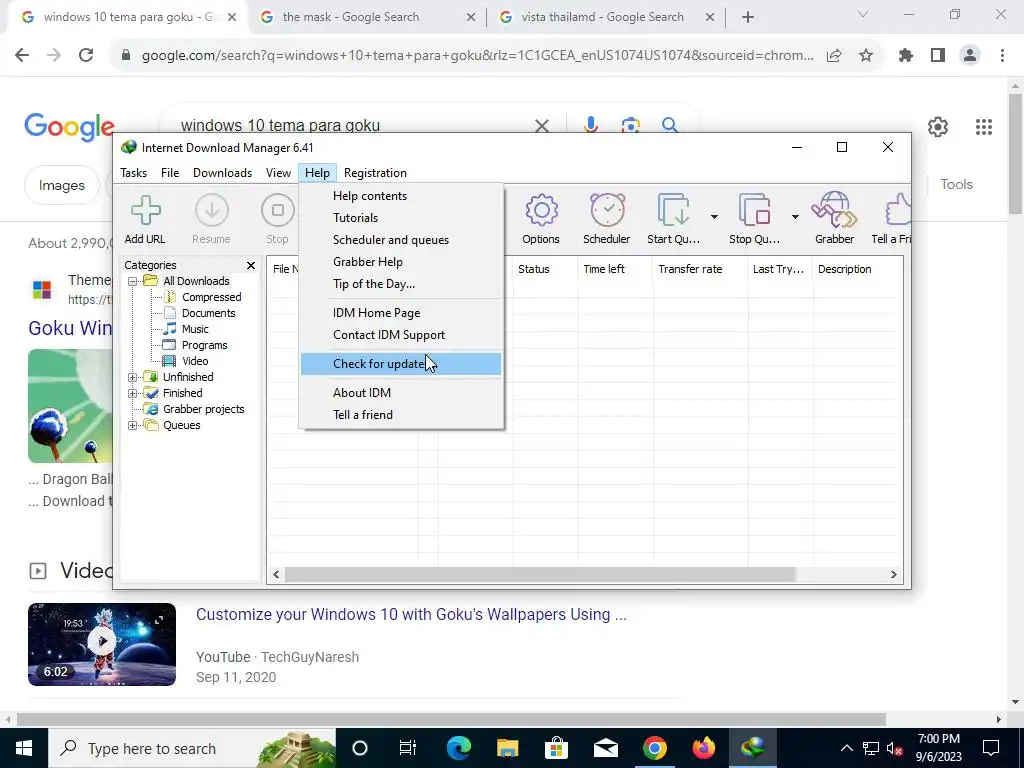
Task: Open the Downloads menu
Action: pyautogui.click(x=222, y=173)
